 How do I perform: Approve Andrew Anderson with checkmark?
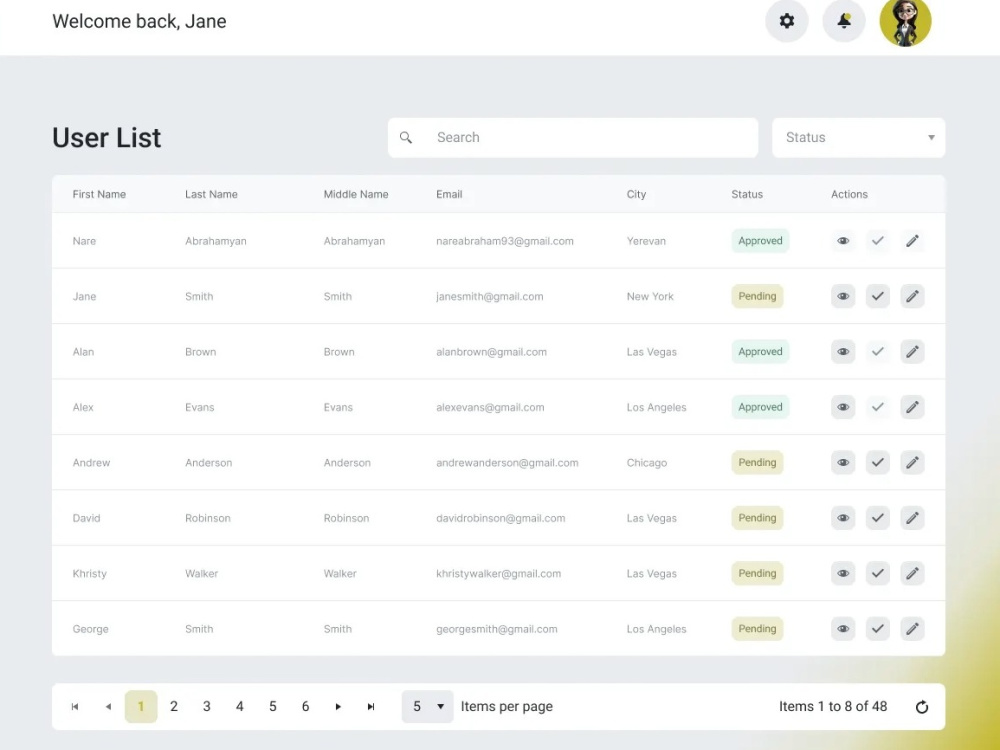click(878, 462)
